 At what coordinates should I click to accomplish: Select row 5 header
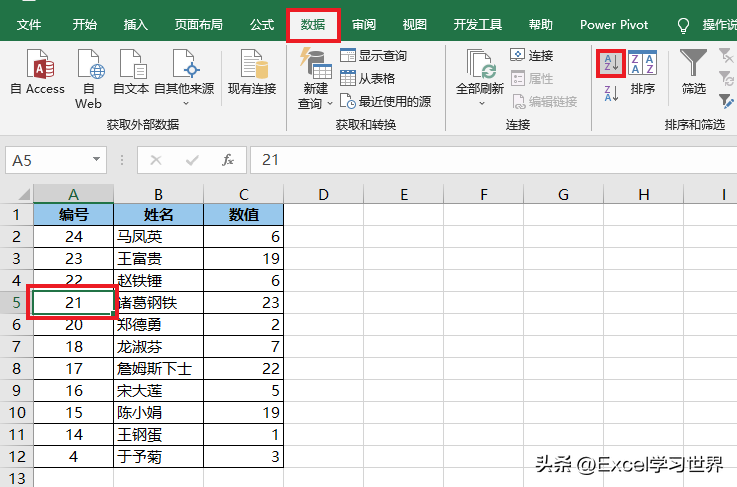[x=16, y=302]
